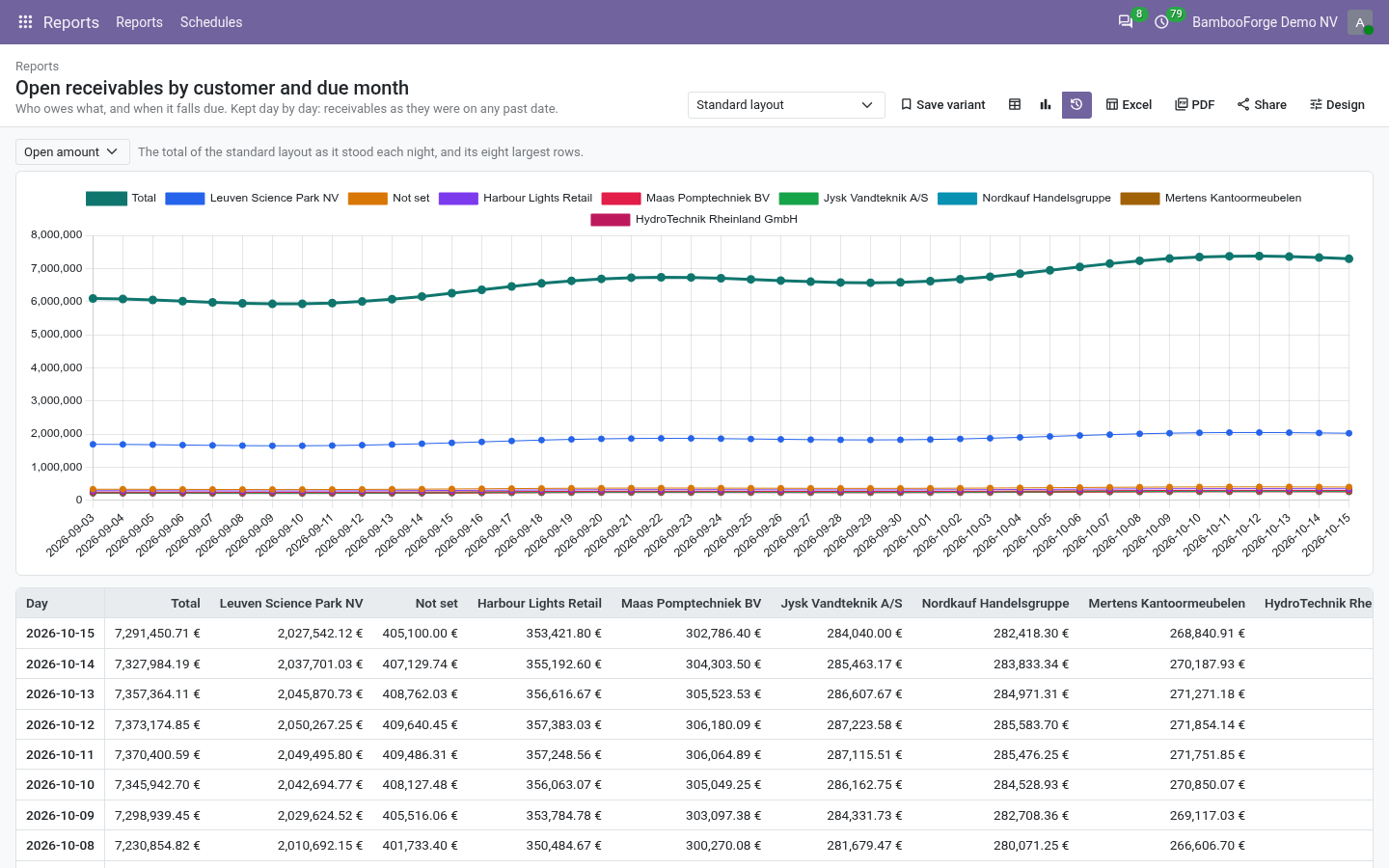Toggle HydroTechnik Rheinland GmbH legend entry
Image resolution: width=1389 pixels, height=868 pixels.
click(x=694, y=219)
